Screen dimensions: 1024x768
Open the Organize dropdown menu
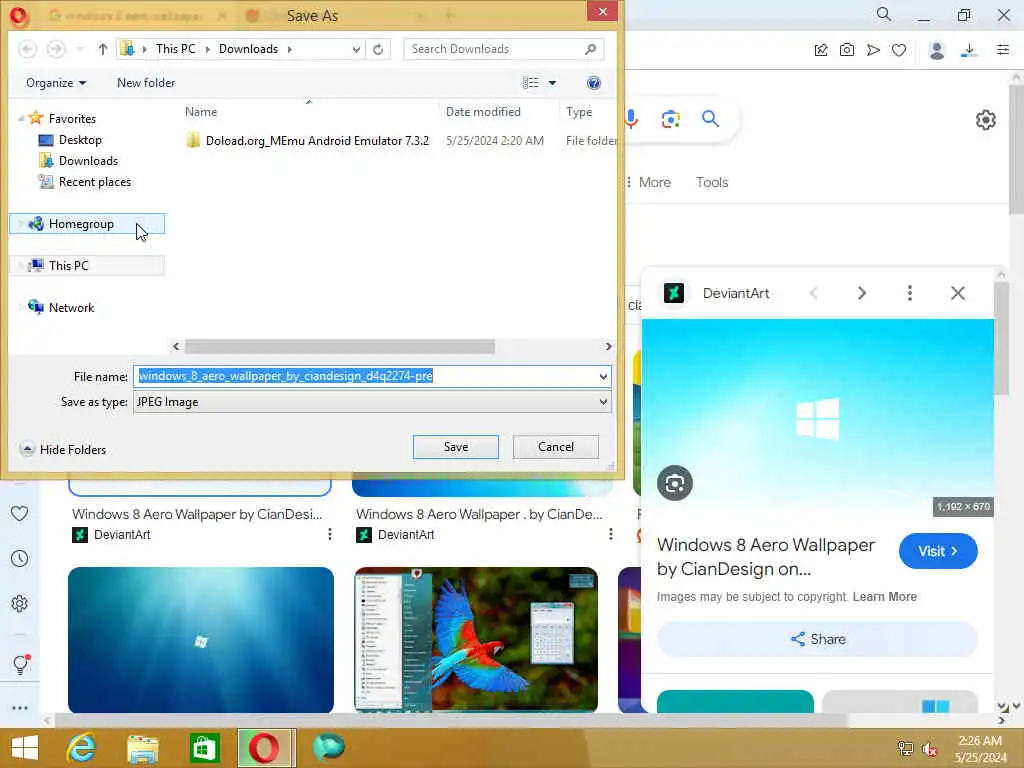tap(56, 83)
